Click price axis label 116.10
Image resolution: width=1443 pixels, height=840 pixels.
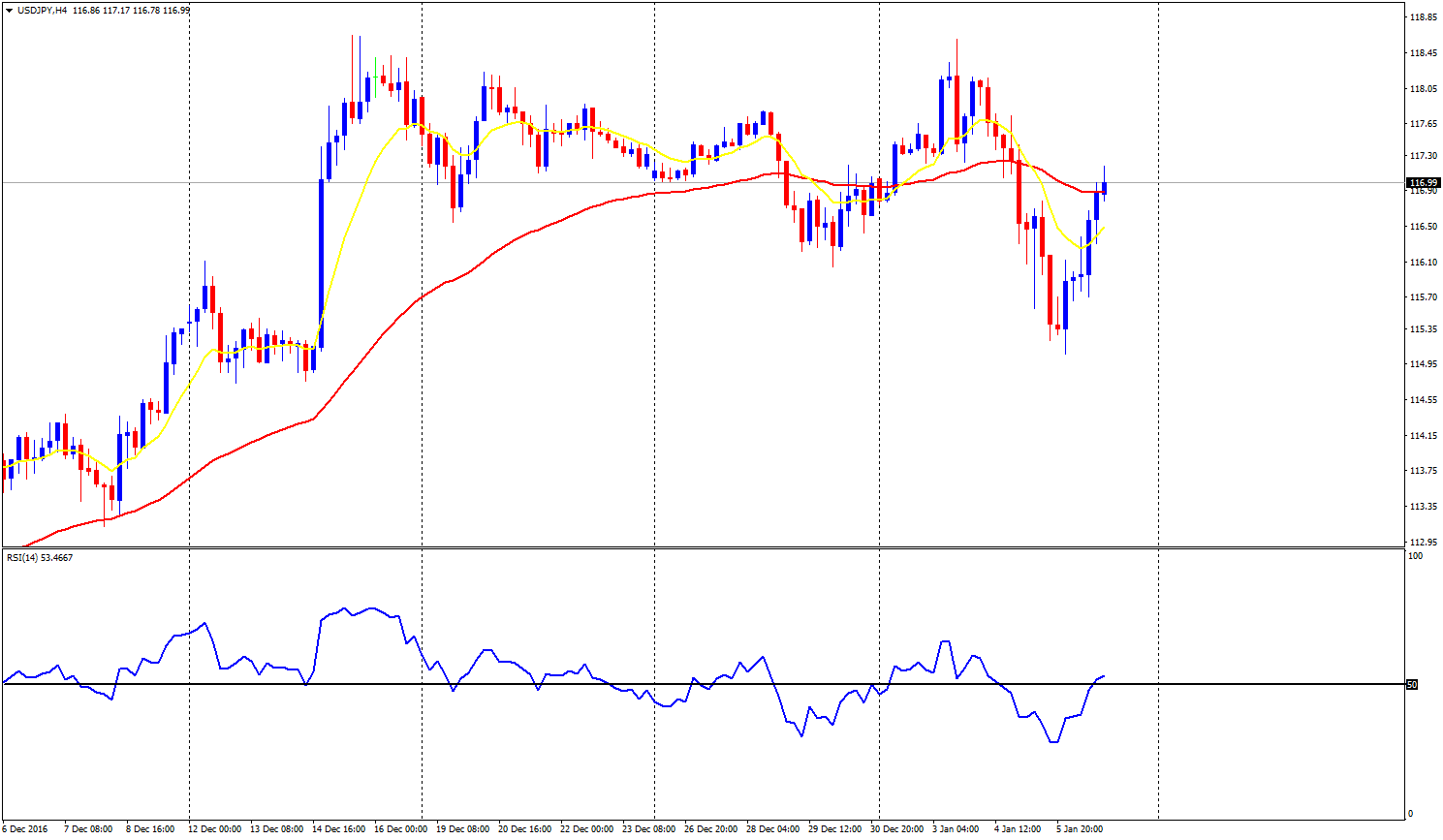pyautogui.click(x=1423, y=263)
